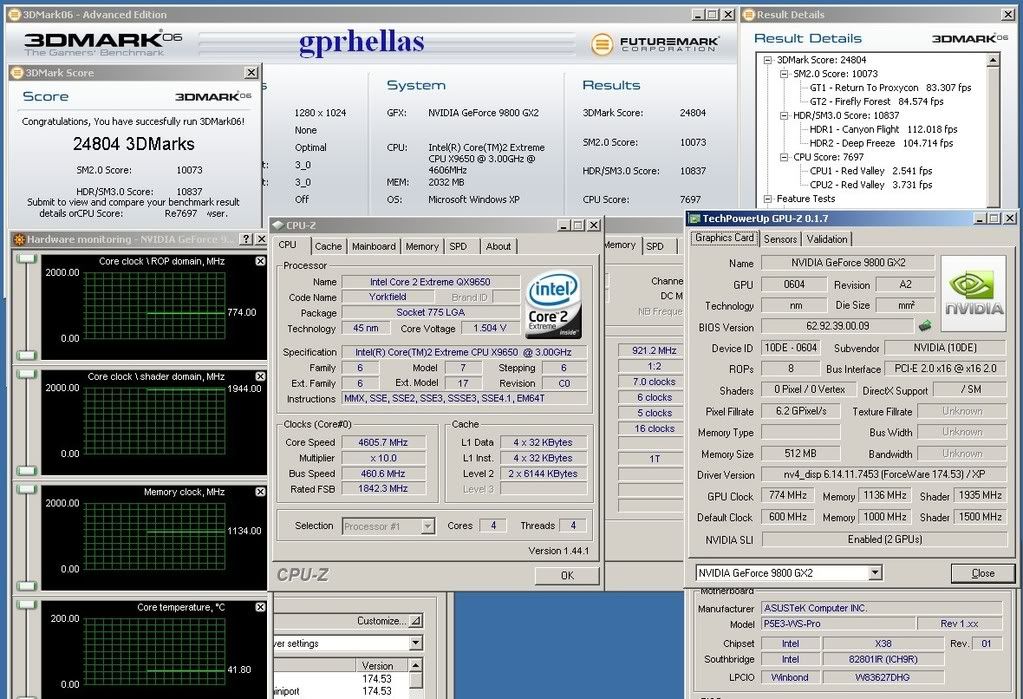The height and width of the screenshot is (699, 1023).
Task: Open the Memory tab in CPU-Z
Action: coord(422,246)
